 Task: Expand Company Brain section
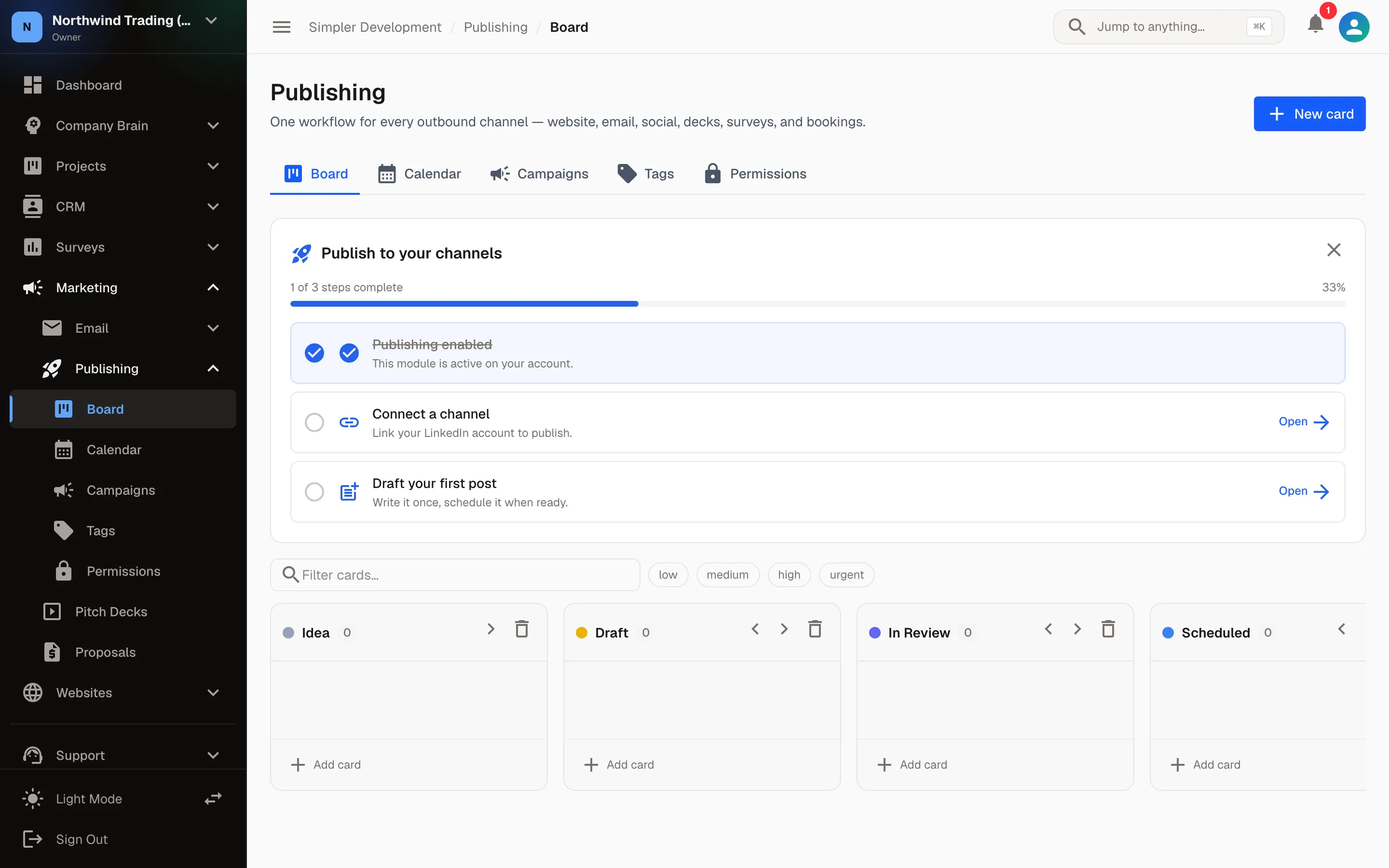[213, 125]
